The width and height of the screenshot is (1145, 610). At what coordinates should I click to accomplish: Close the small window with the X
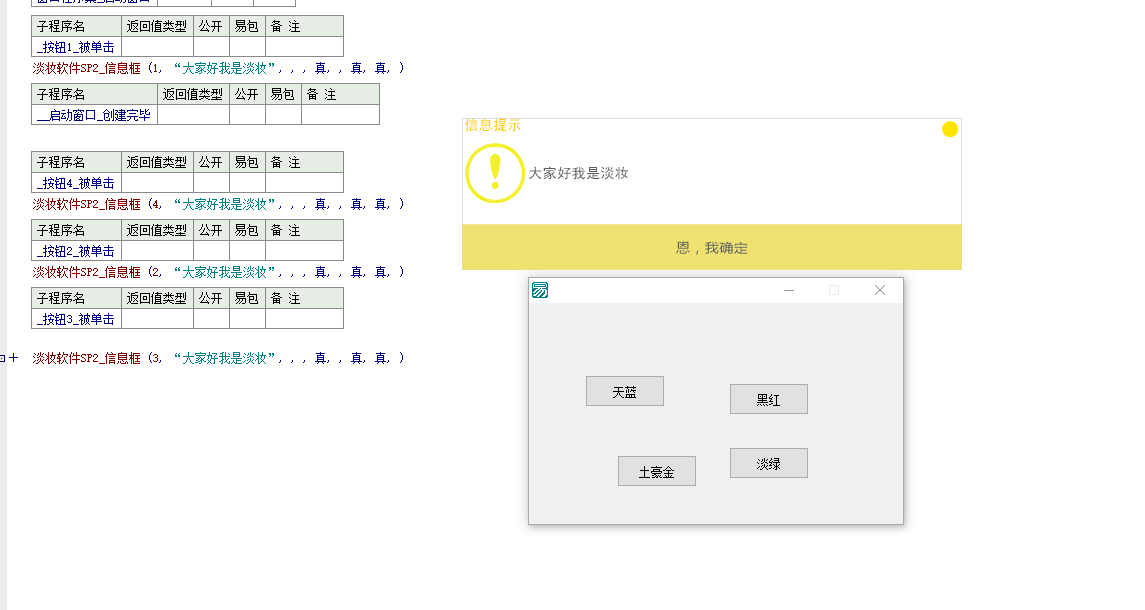pyautogui.click(x=880, y=291)
